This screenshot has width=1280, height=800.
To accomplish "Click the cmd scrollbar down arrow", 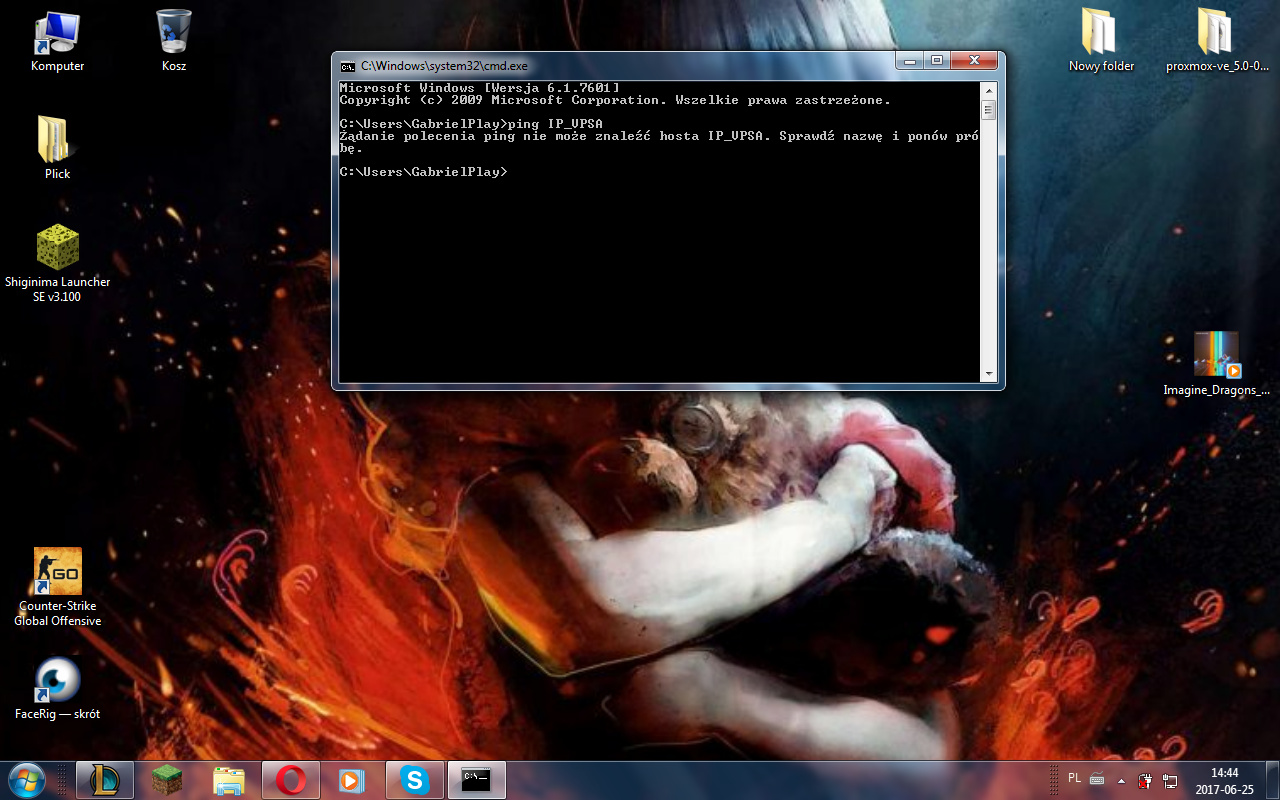I will 988,374.
